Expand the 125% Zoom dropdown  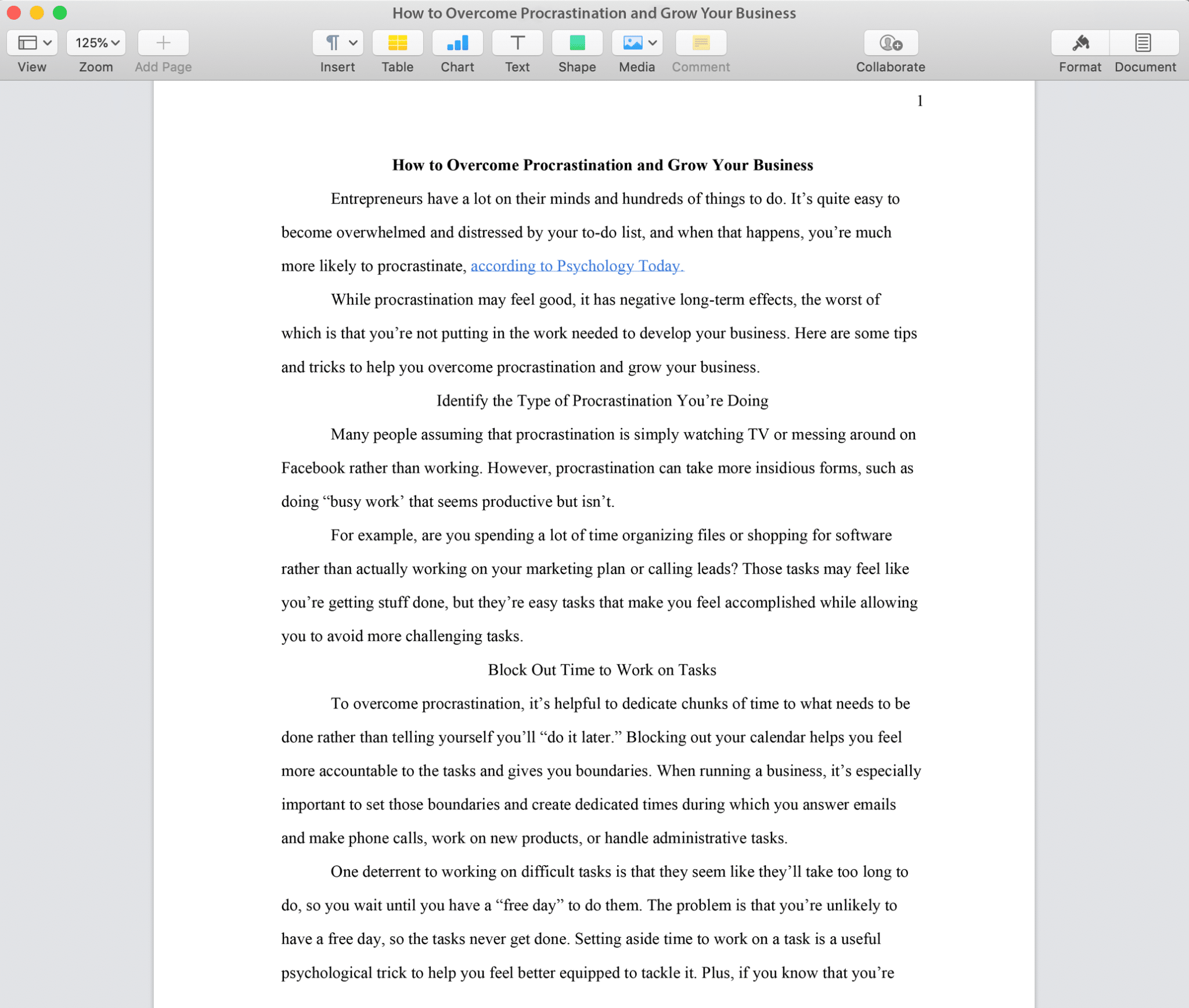(96, 42)
